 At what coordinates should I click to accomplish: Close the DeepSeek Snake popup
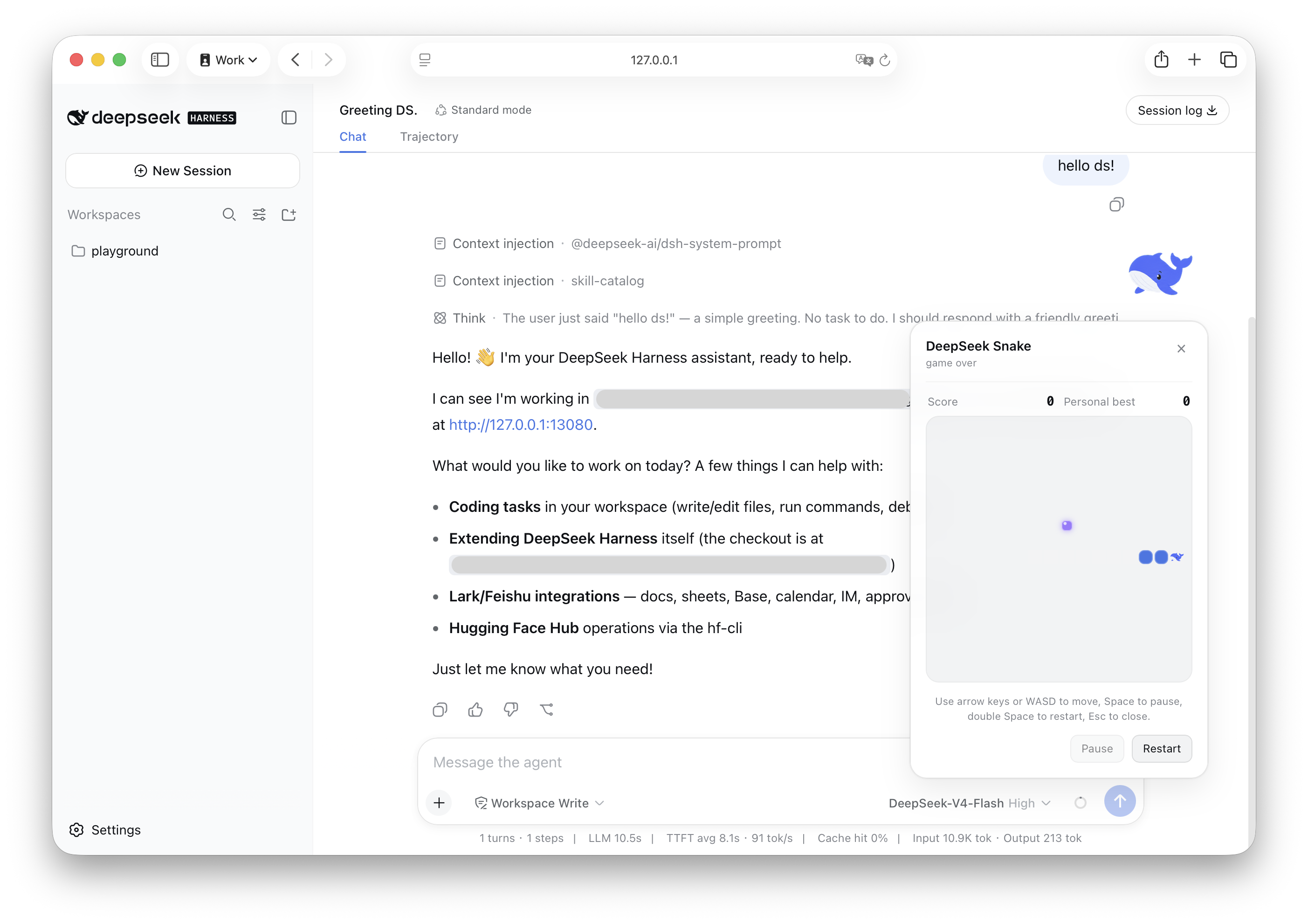[1181, 349]
